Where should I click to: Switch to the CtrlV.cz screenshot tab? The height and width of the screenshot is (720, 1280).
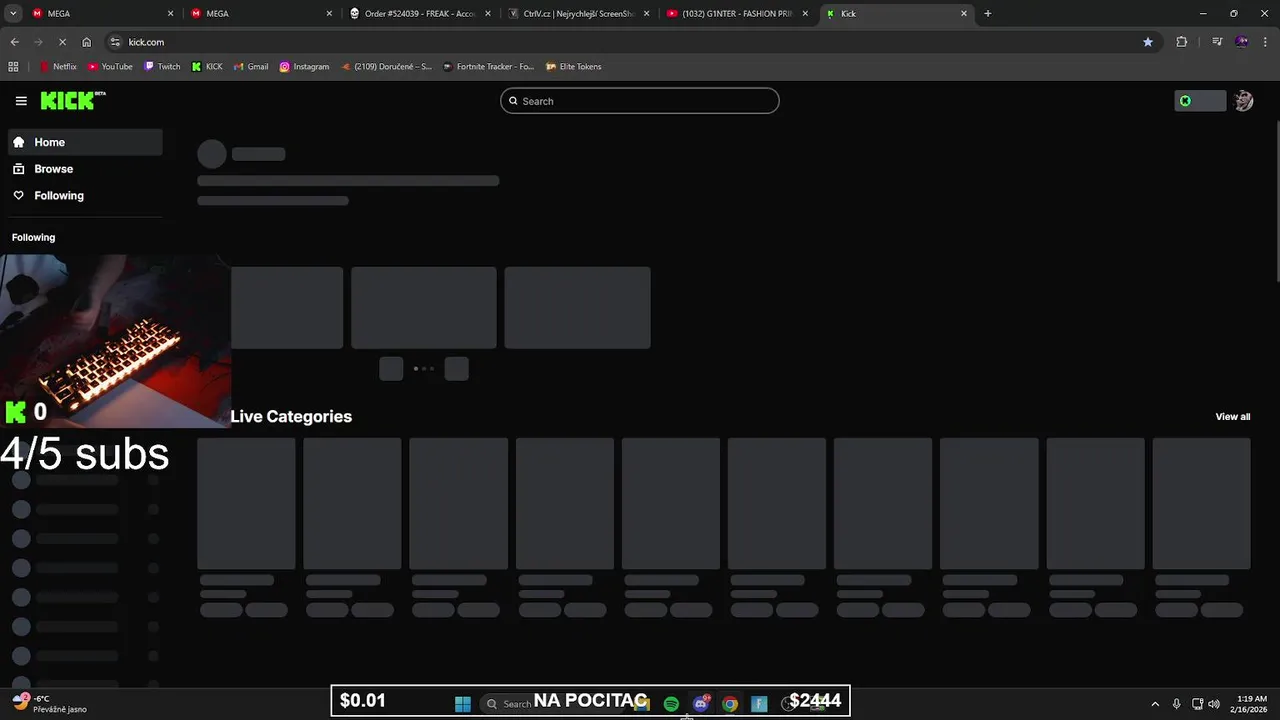pos(579,14)
